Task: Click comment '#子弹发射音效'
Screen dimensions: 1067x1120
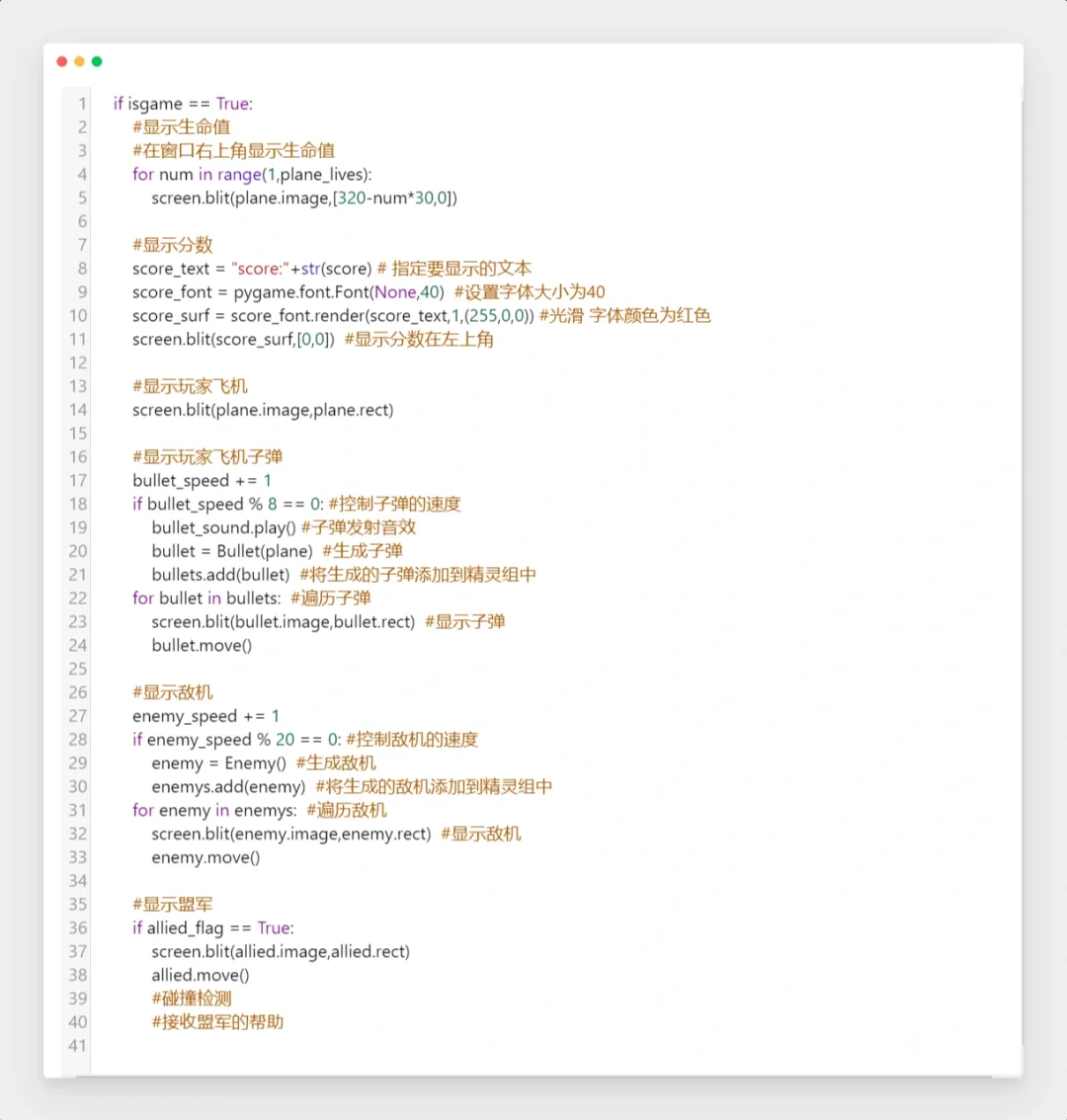Action: tap(359, 527)
